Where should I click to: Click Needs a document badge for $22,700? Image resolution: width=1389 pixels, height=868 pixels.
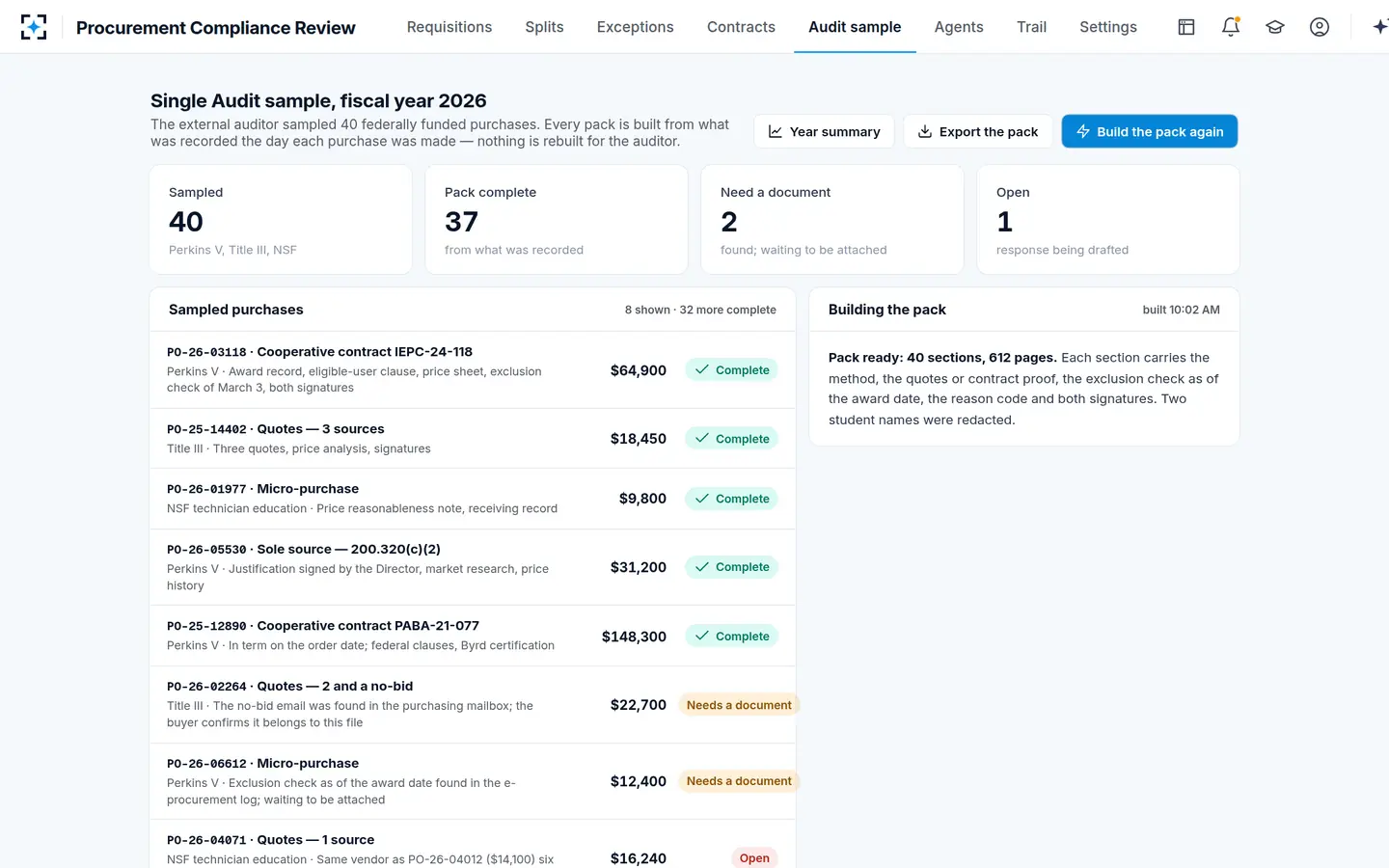(739, 705)
